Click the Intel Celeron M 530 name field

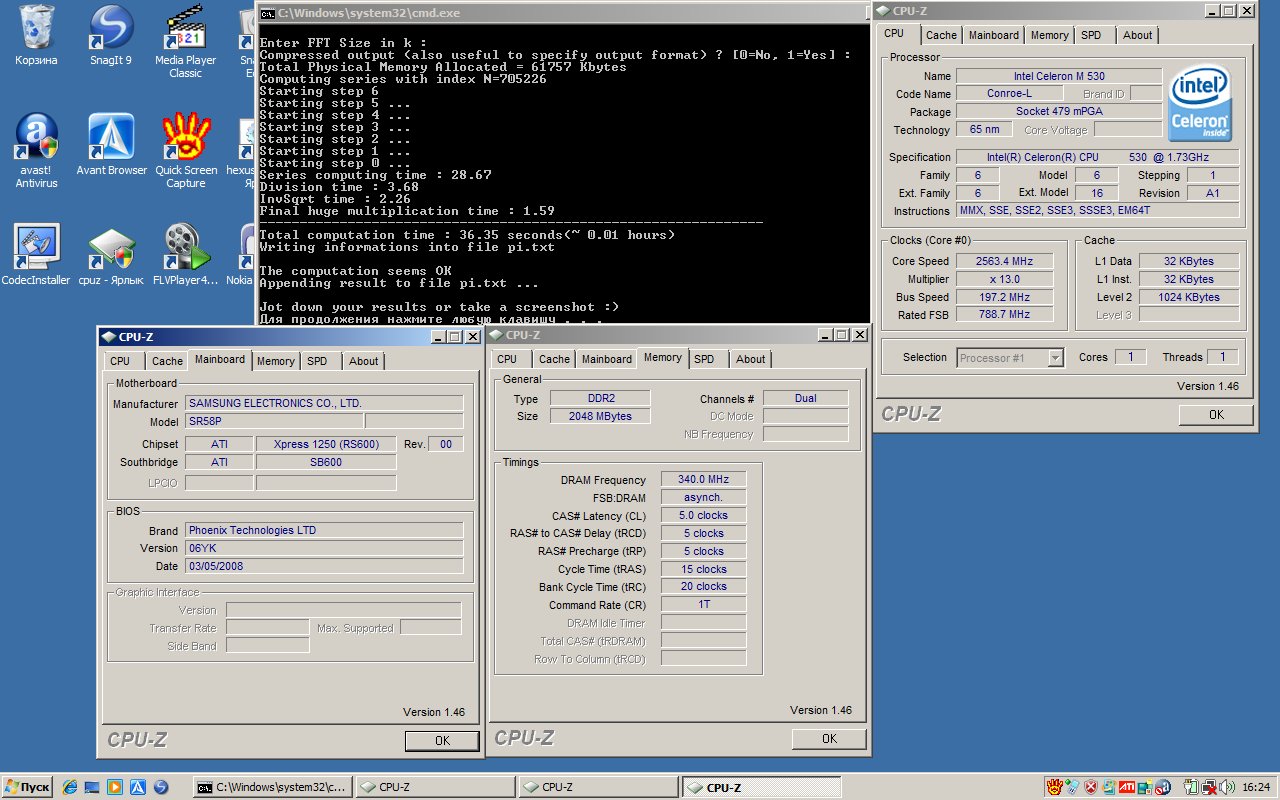pos(1059,76)
